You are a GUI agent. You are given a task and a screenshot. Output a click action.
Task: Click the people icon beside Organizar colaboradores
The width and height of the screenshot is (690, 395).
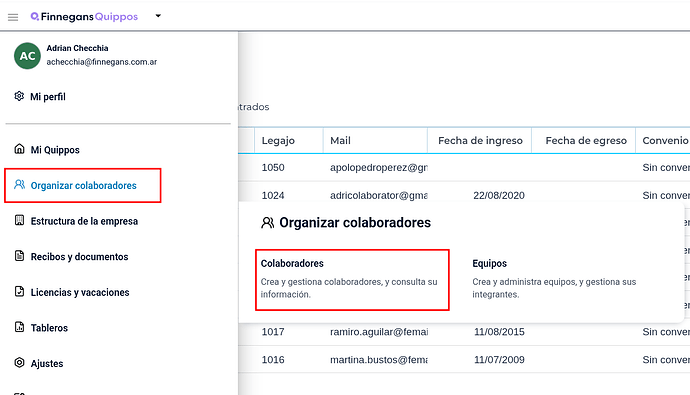coord(19,184)
